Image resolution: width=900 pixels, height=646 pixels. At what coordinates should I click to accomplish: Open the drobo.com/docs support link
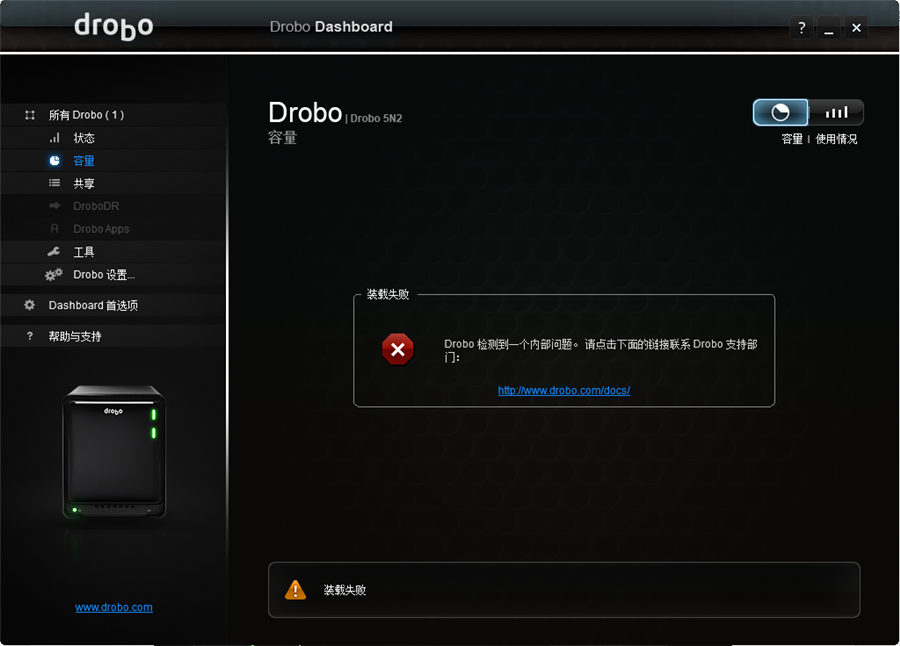pos(564,390)
